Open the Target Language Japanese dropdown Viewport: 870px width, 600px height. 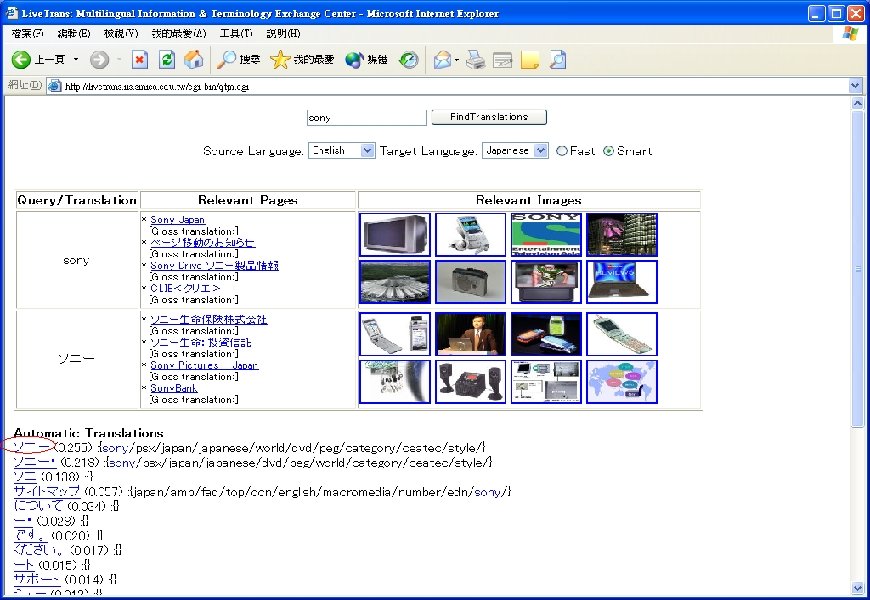(x=515, y=150)
